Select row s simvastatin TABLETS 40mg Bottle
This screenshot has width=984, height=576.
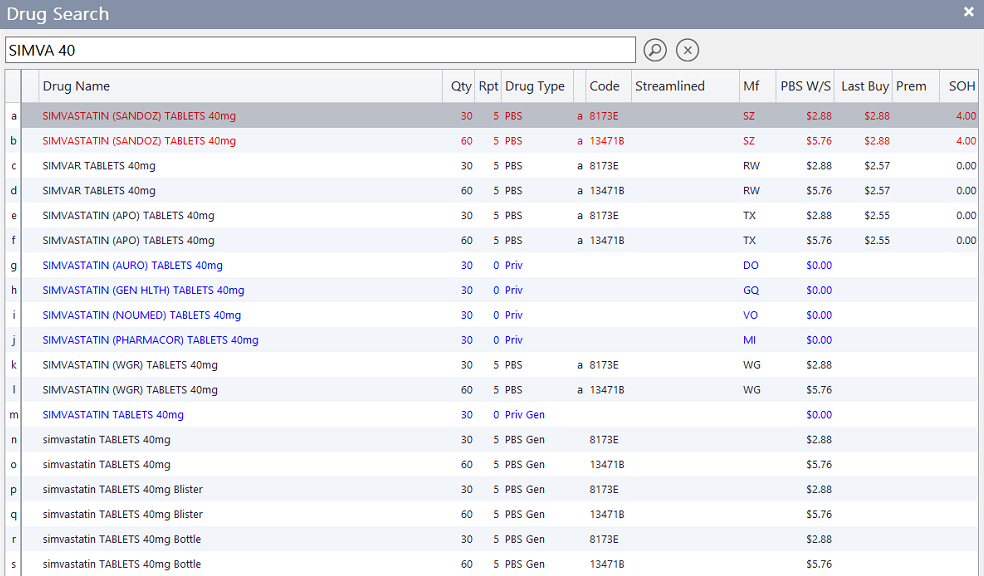pyautogui.click(x=491, y=564)
